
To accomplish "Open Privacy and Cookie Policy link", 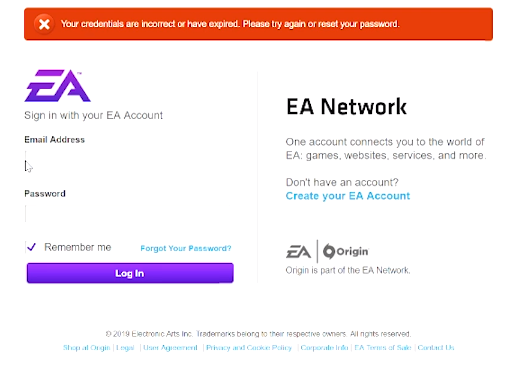I will pyautogui.click(x=249, y=348).
